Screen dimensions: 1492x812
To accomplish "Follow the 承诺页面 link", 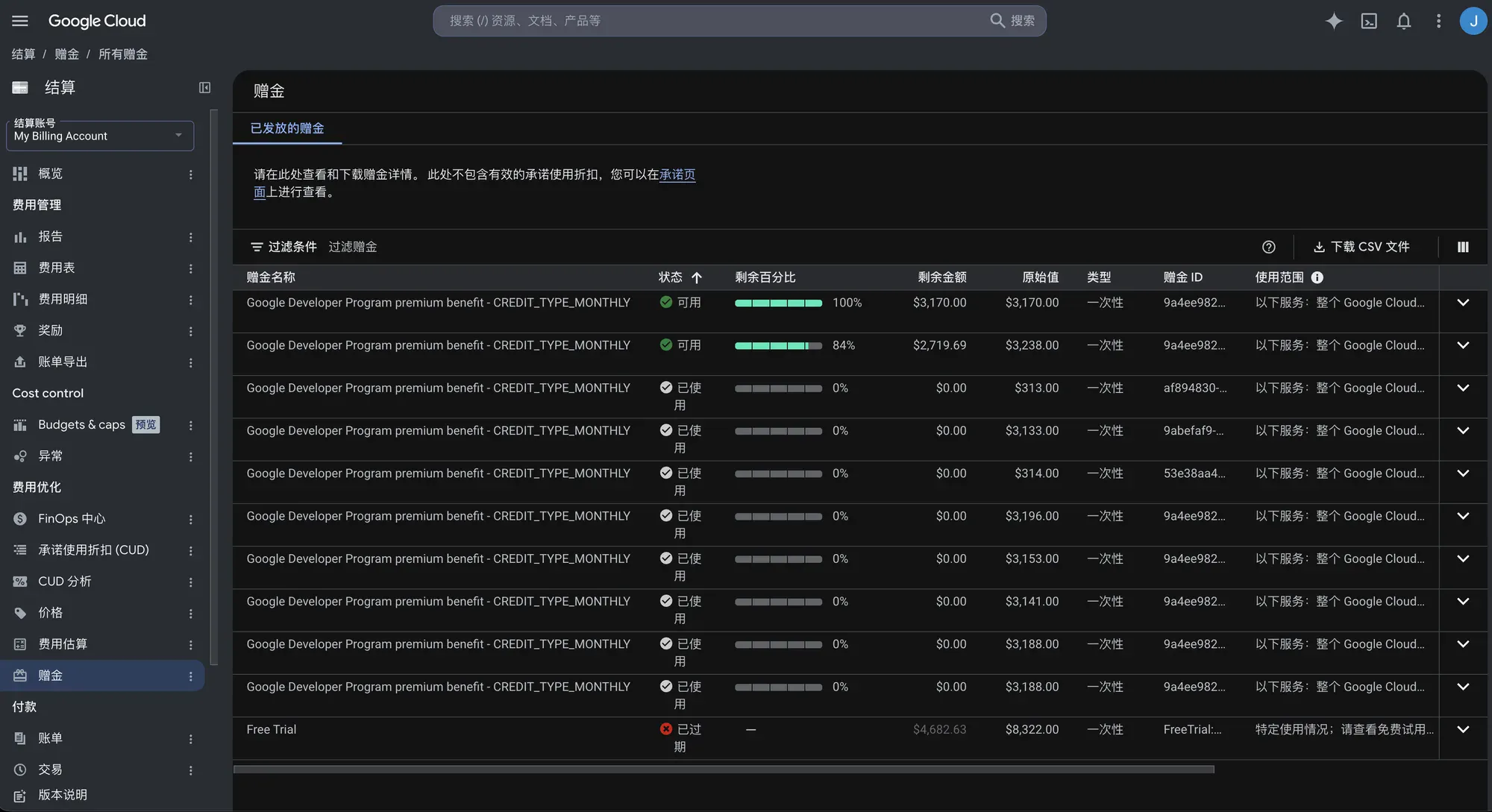I will (677, 174).
